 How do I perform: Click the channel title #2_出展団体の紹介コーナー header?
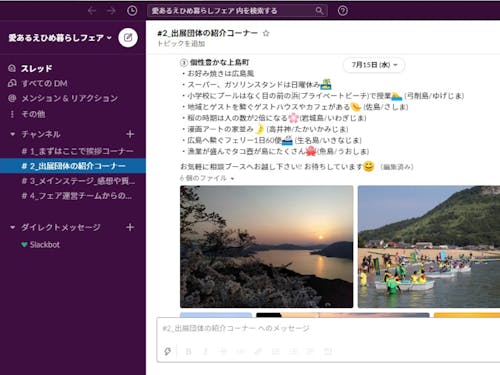tap(207, 33)
